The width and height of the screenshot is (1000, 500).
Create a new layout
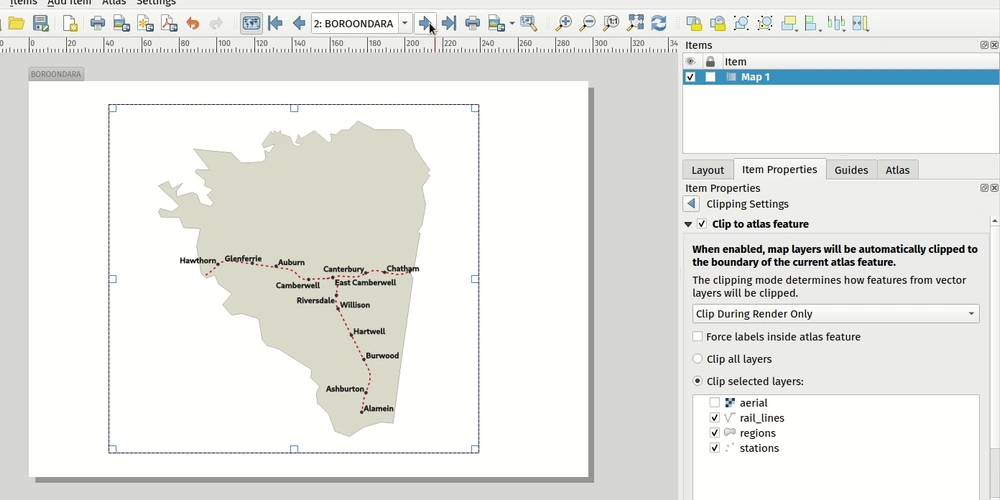pos(70,24)
